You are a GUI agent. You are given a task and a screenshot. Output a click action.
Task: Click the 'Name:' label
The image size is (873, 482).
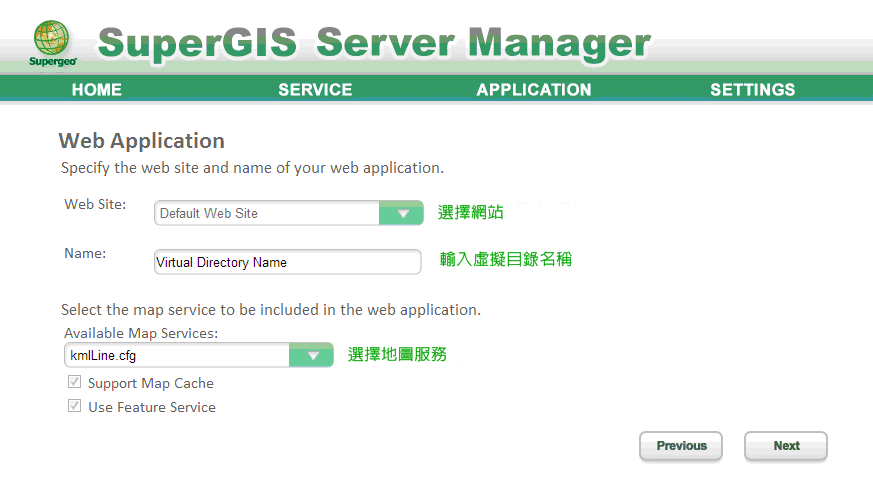85,253
